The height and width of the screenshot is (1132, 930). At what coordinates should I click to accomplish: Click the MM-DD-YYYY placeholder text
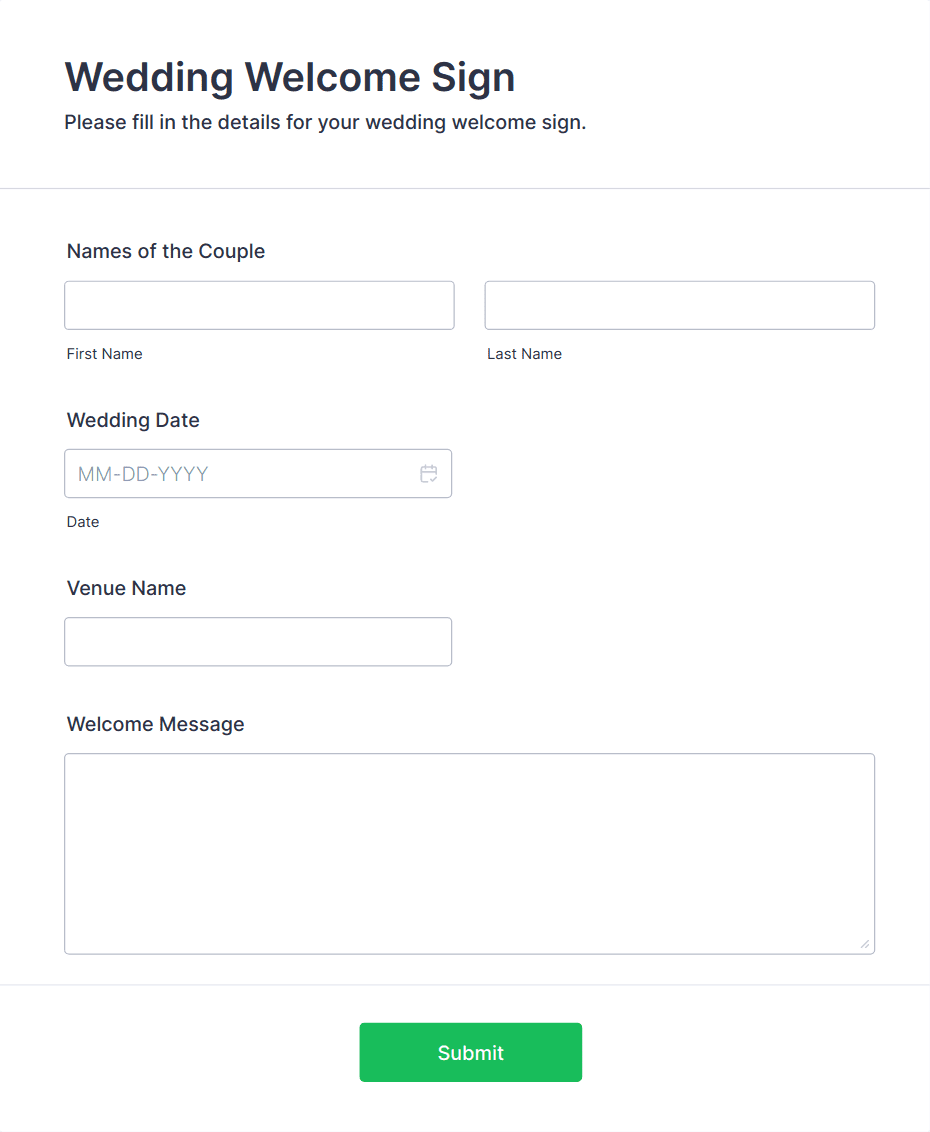click(140, 473)
